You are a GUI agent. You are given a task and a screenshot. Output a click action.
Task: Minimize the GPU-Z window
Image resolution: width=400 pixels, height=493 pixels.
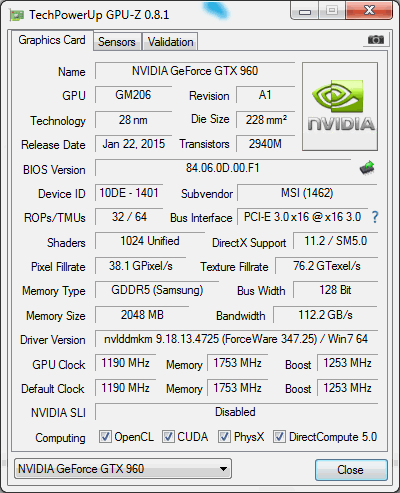click(x=305, y=12)
